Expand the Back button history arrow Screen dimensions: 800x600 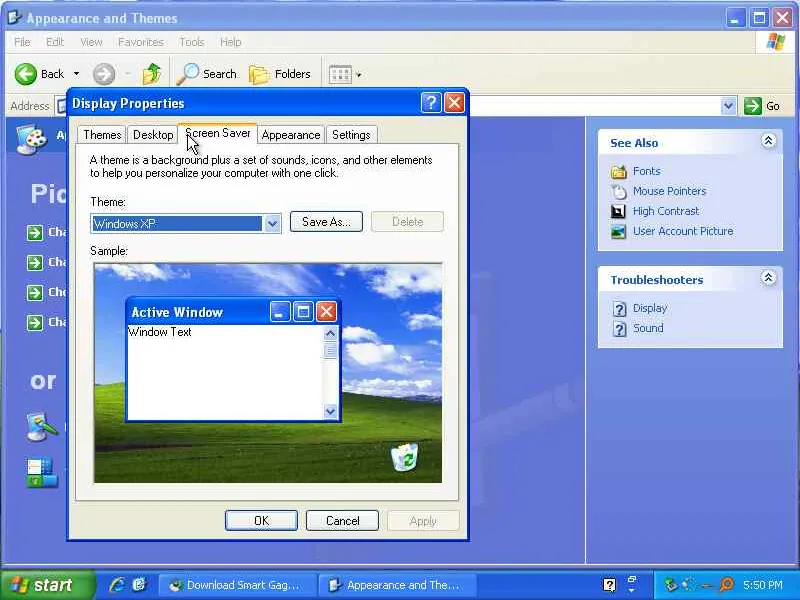[x=77, y=74]
